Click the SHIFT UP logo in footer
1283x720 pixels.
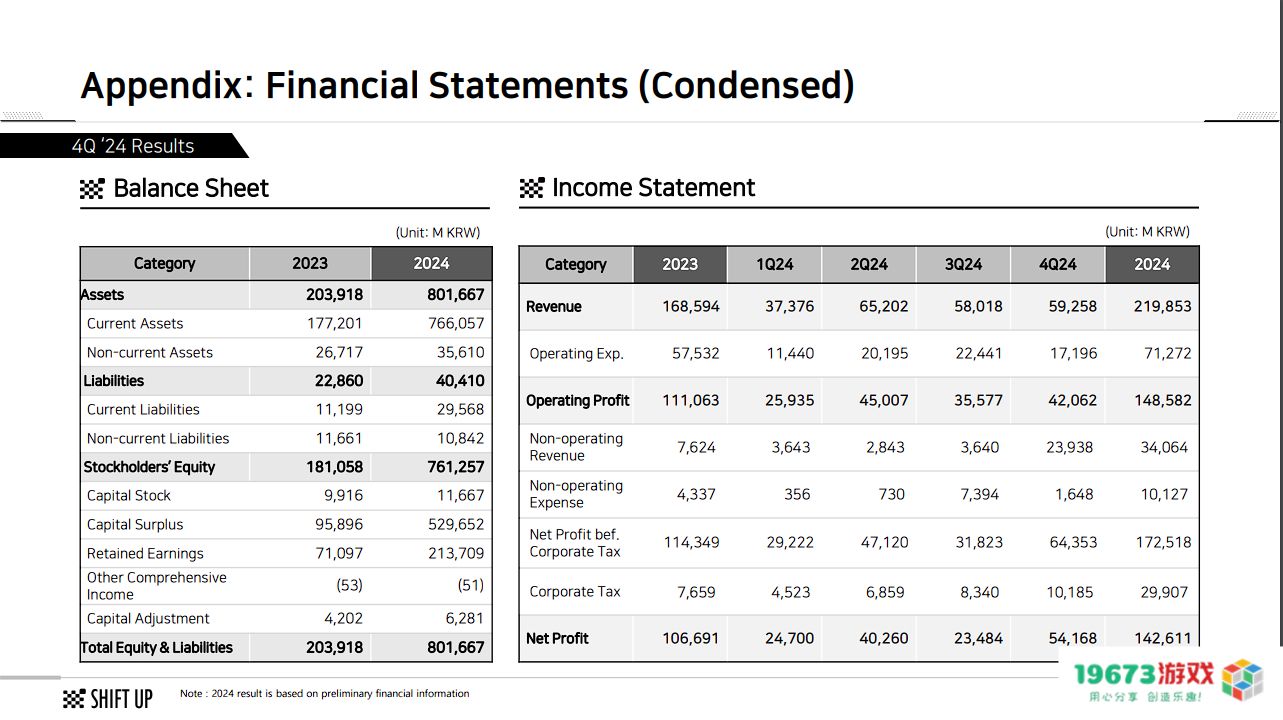[x=108, y=698]
